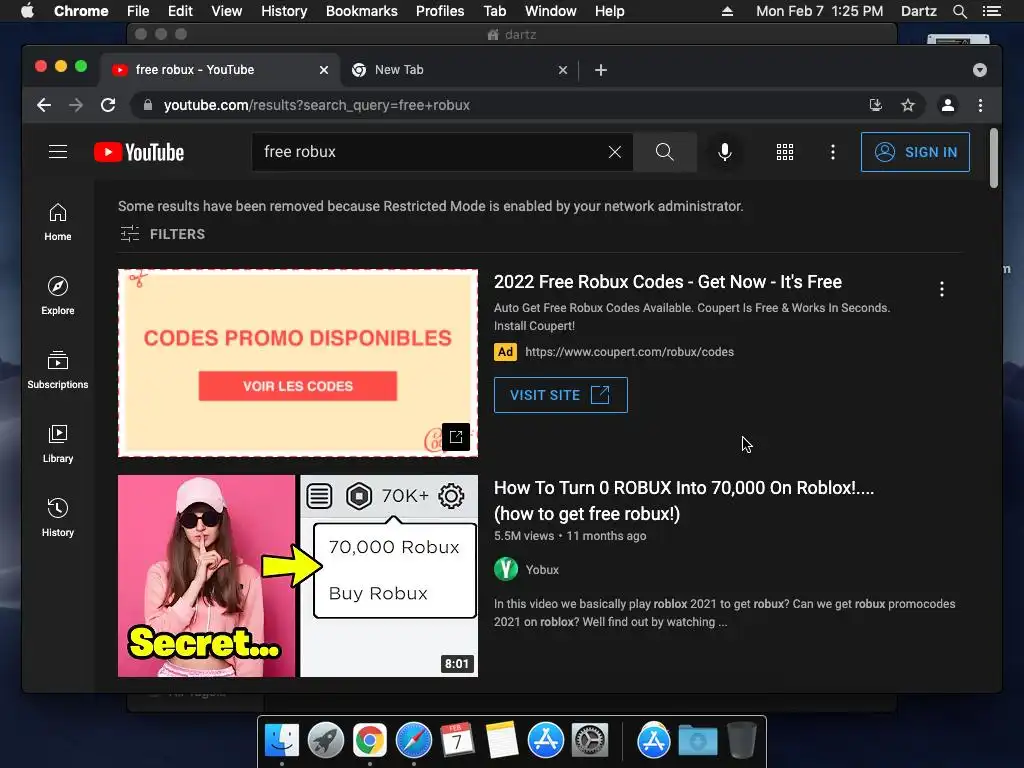Select the free robux - YouTube tab
This screenshot has width=1024, height=768.
219,70
